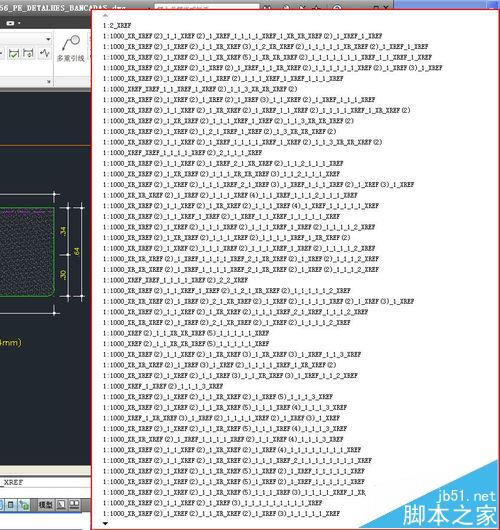Click the quick view drawings status bar icon
This screenshot has height=530, width=500.
[x=74, y=505]
